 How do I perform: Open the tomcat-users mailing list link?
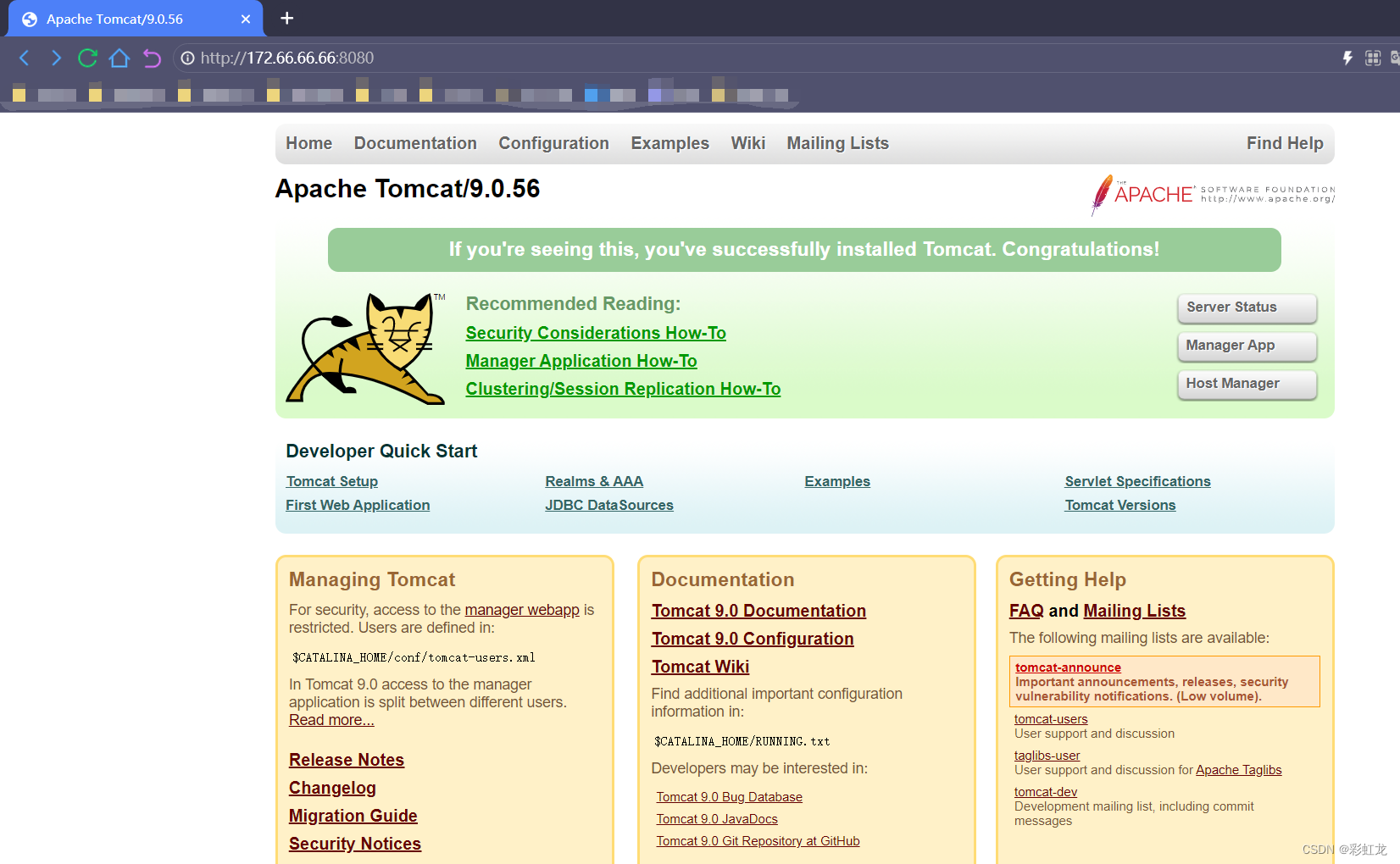[1051, 719]
